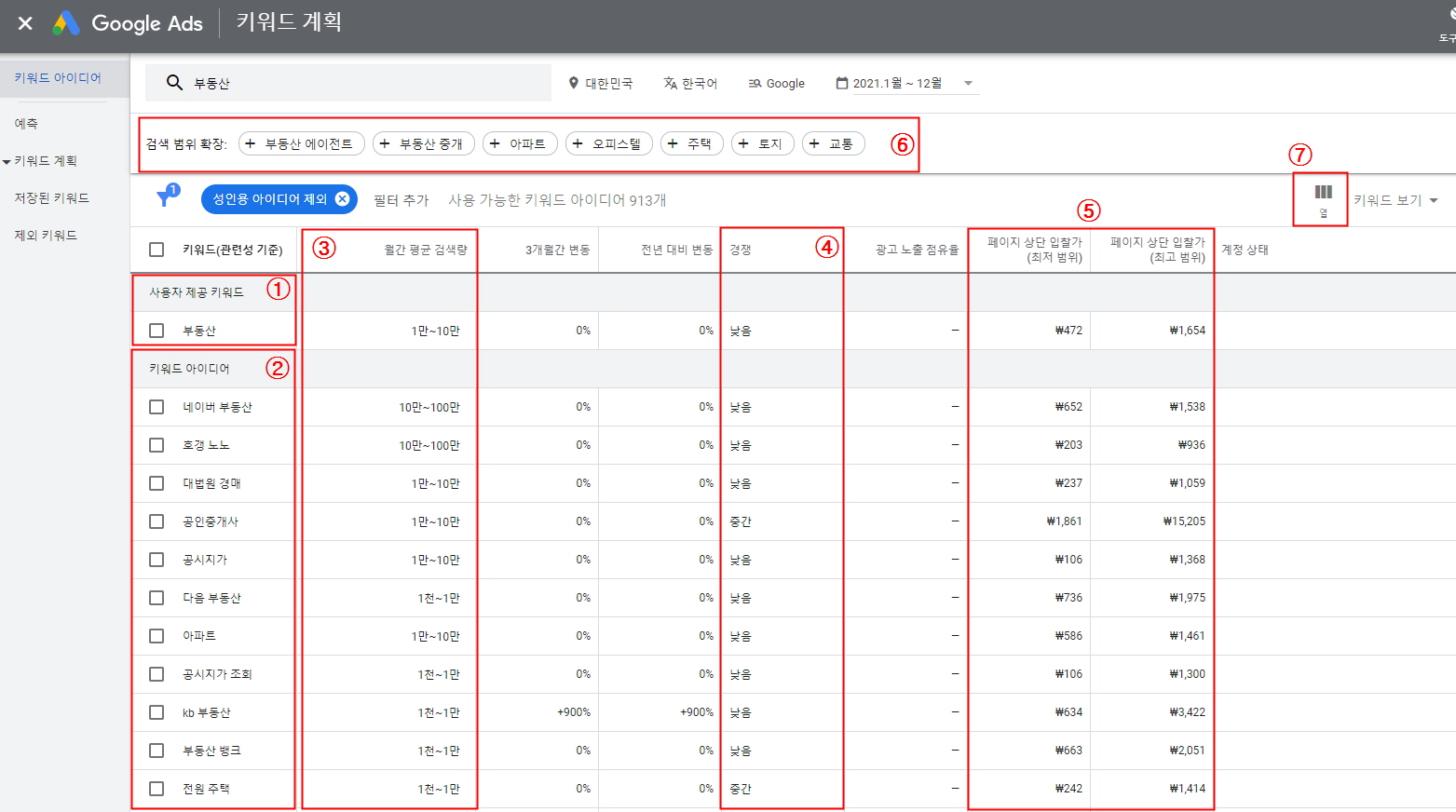Open 제외 키워드 in the sidebar

(46, 235)
